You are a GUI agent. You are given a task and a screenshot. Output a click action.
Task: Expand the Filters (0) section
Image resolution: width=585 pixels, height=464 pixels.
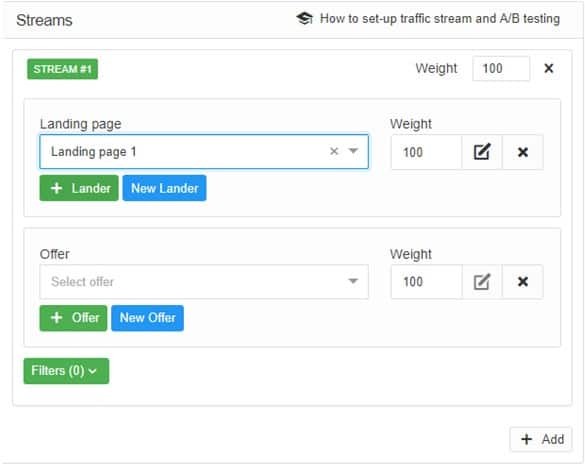point(66,371)
